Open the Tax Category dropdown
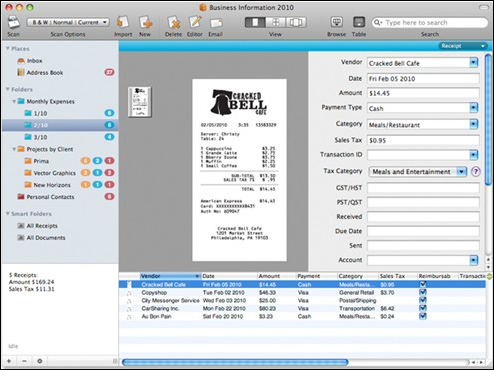Screen dimensions: 494x370 pos(418,172)
